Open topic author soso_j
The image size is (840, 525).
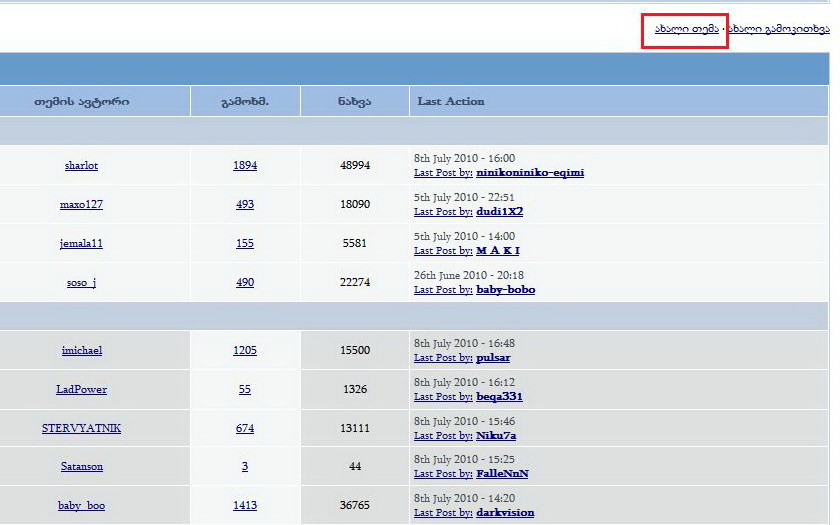point(81,283)
